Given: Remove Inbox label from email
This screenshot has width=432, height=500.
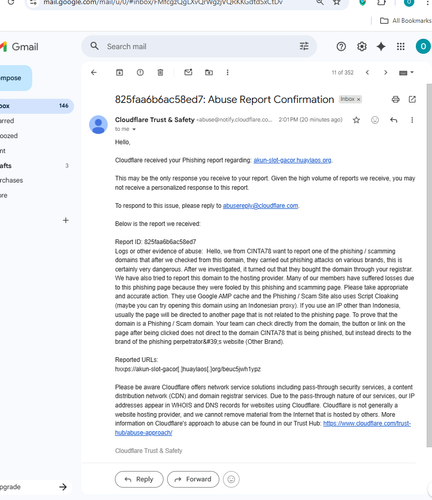Looking at the screenshot, I should pos(359,99).
